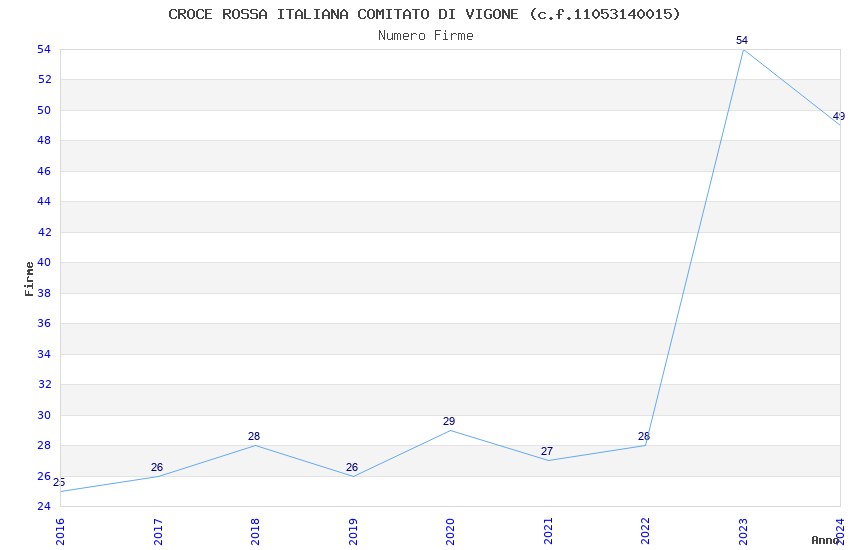Click the 2017 year label on x-axis
Image resolution: width=850 pixels, height=550 pixels.
pyautogui.click(x=158, y=531)
